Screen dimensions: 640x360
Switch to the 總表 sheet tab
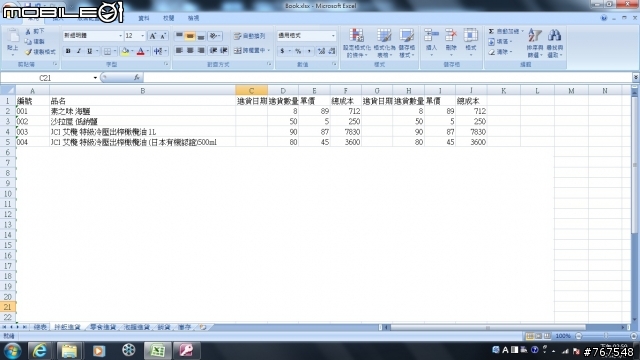click(40, 327)
